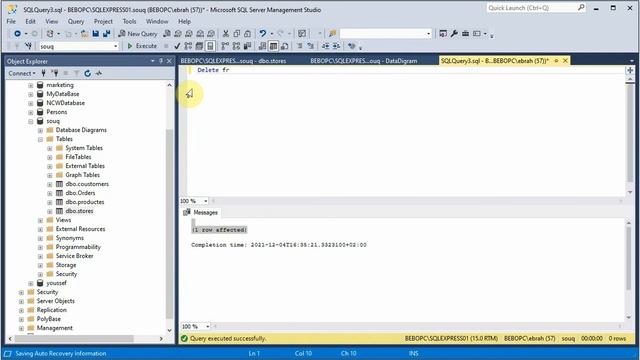640x360 pixels.
Task: Expand the youssef database node
Action: [31, 283]
